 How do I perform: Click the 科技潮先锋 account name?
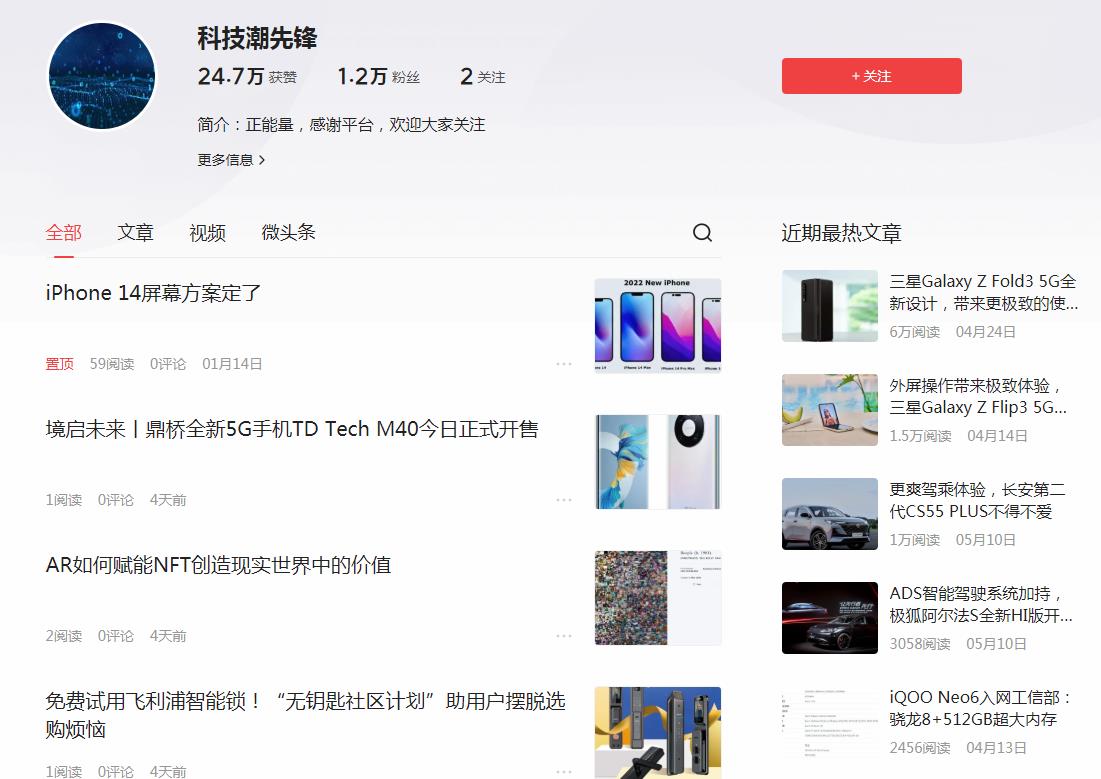(257, 38)
